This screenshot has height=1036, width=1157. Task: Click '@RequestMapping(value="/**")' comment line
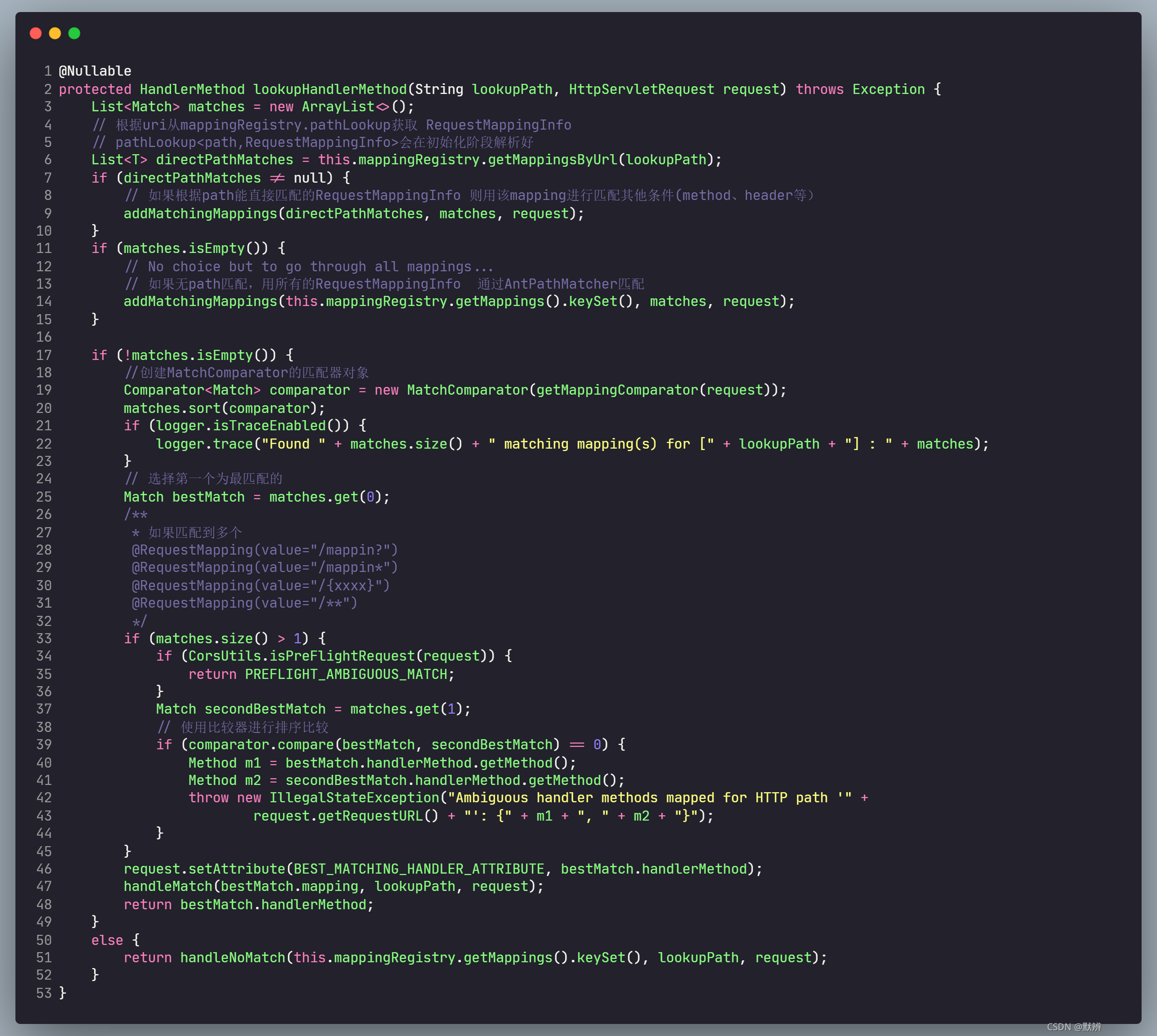[245, 603]
